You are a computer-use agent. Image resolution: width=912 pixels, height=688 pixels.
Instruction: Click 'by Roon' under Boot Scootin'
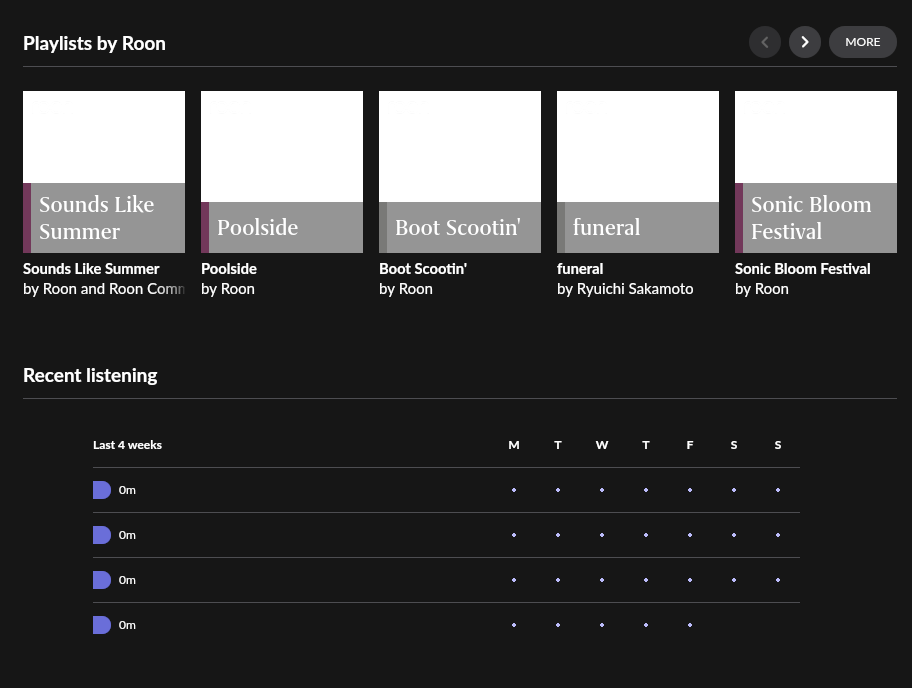coord(406,289)
